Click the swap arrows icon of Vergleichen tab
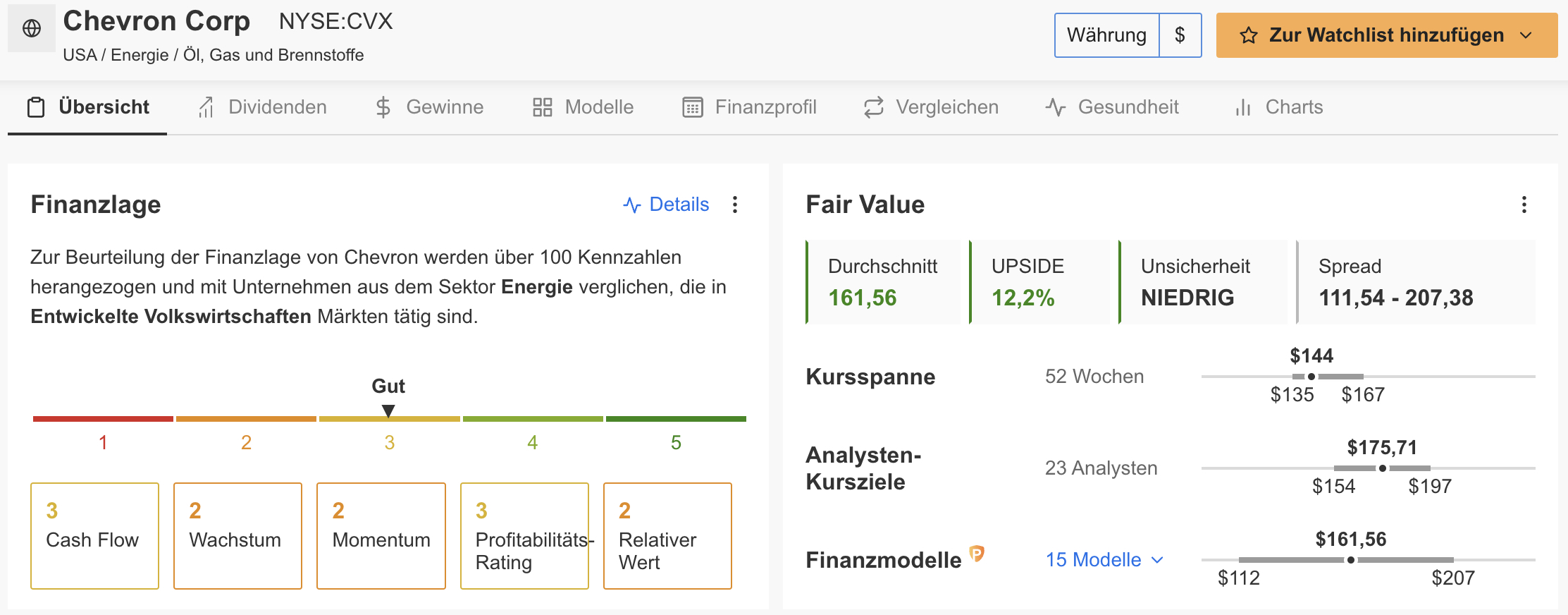This screenshot has height=615, width=1568. point(874,107)
